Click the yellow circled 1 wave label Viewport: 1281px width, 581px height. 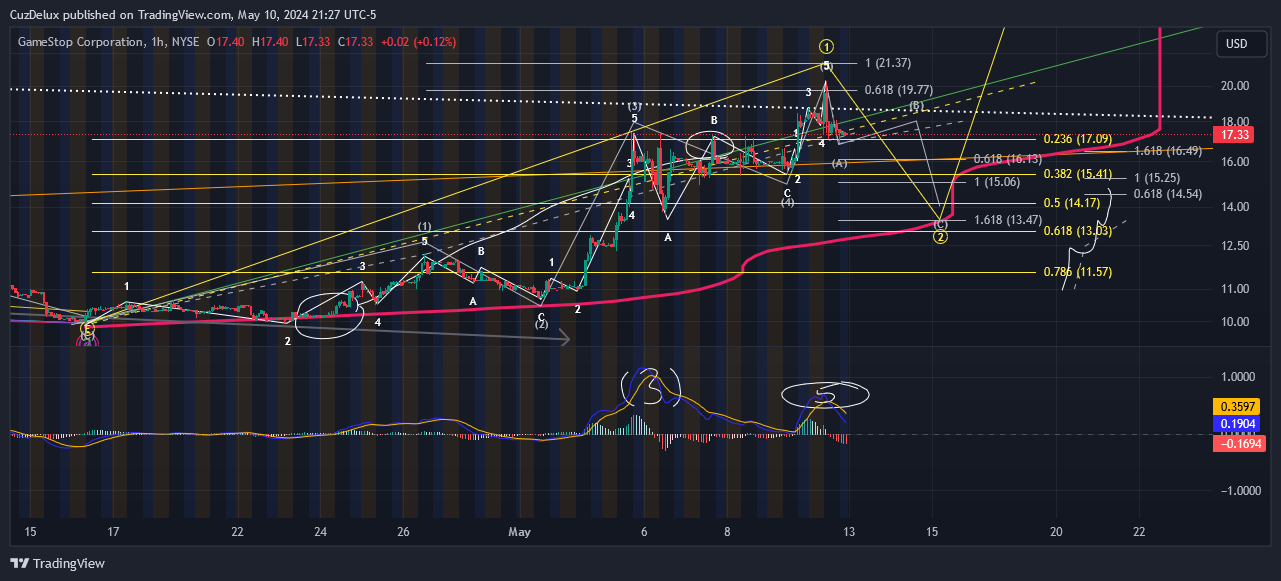pos(826,46)
